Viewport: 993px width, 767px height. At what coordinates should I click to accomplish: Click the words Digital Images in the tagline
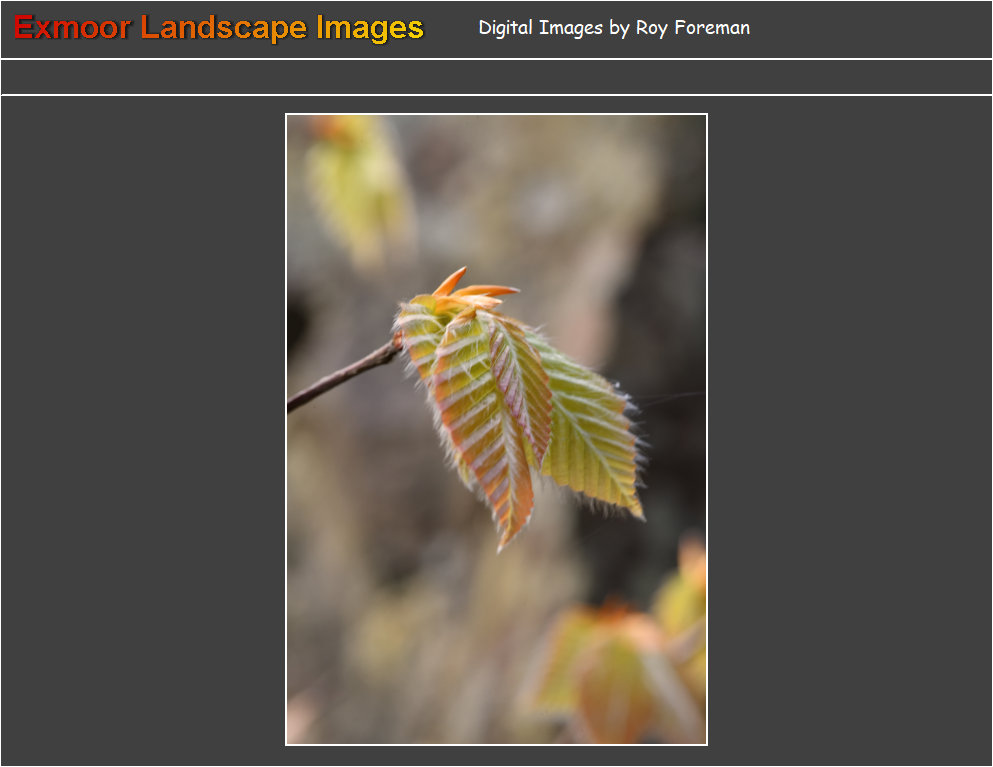(540, 28)
